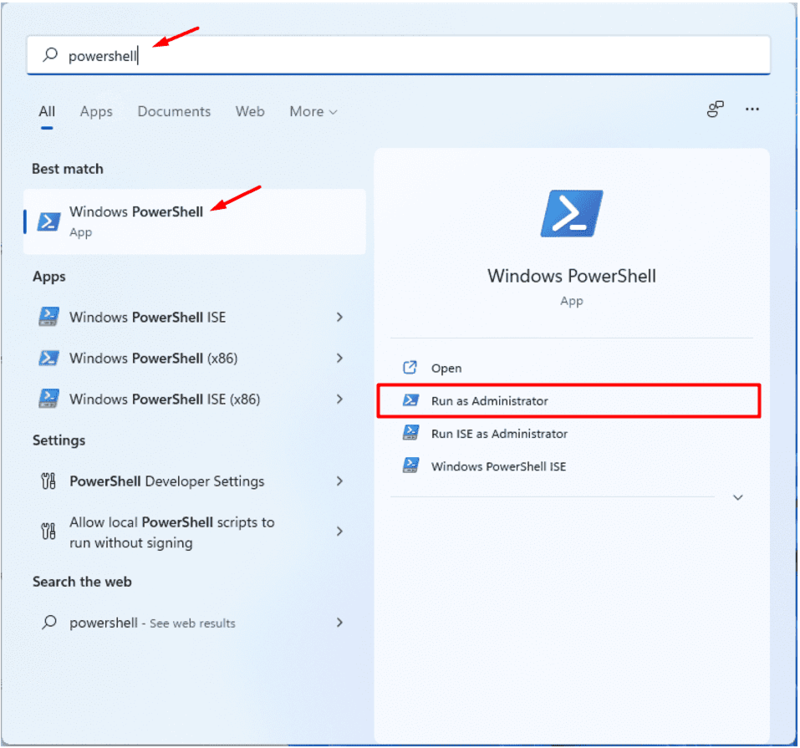Select Windows PowerShell best match result

click(x=194, y=221)
